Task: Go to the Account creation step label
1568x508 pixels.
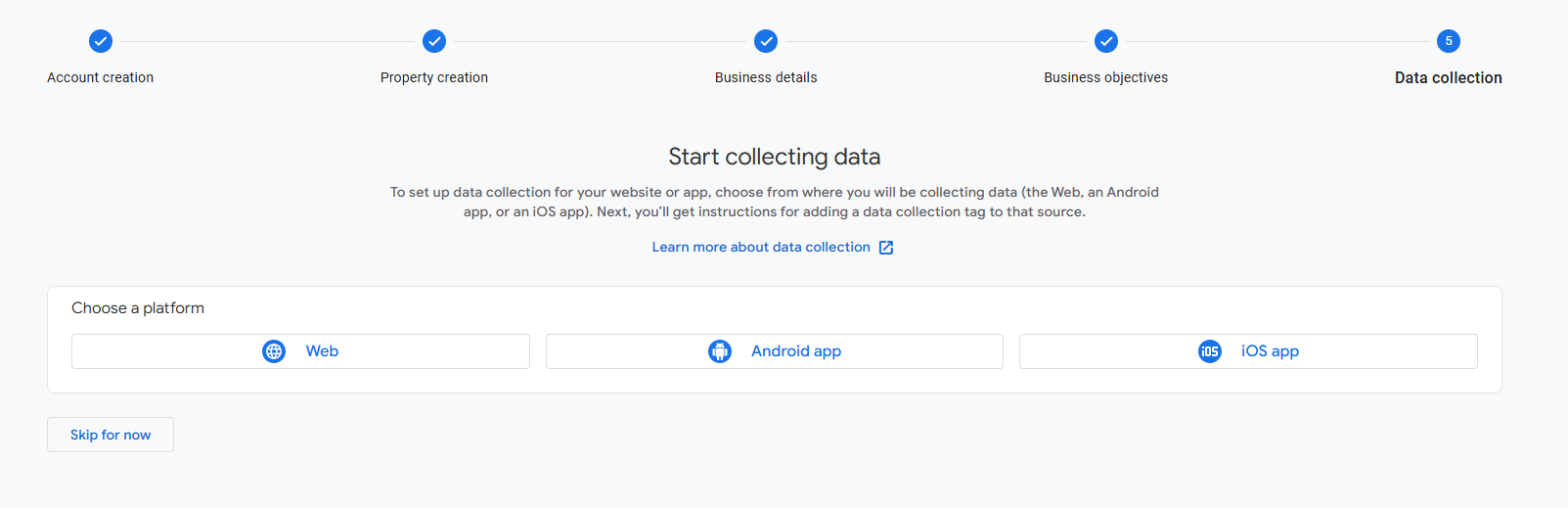Action: coord(101,77)
